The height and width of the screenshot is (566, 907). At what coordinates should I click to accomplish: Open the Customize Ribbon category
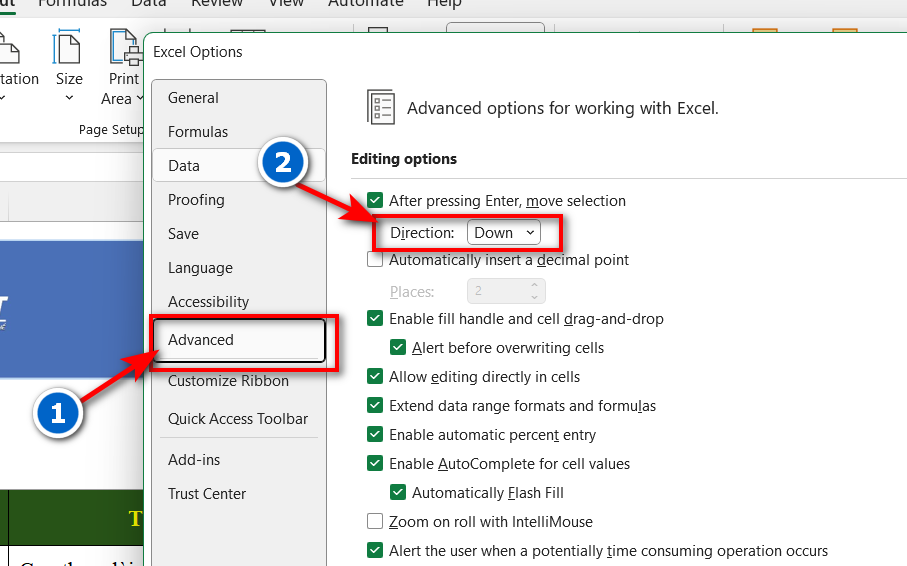228,381
